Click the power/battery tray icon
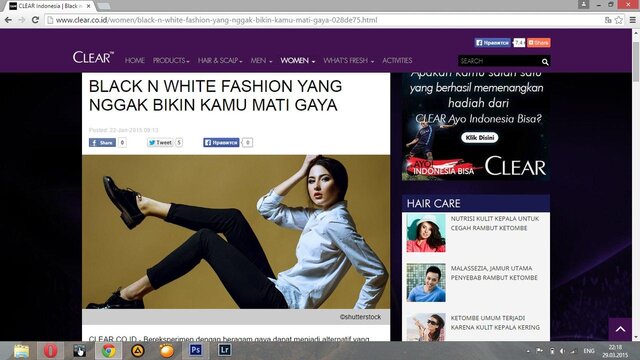The image size is (640, 360). click(x=552, y=351)
